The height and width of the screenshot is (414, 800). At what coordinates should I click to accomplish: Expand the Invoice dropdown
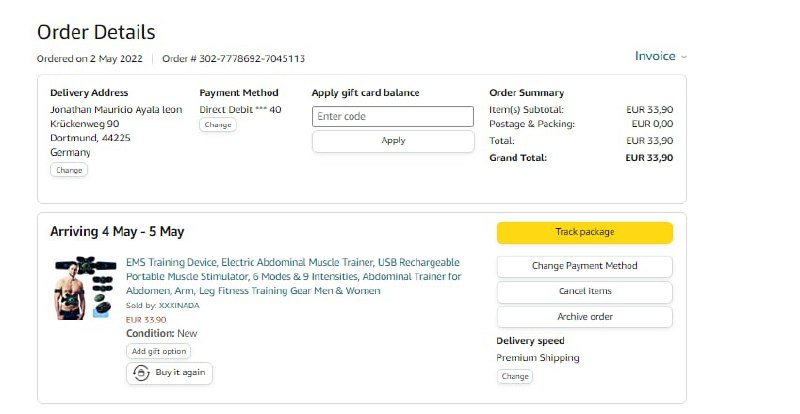tap(661, 56)
